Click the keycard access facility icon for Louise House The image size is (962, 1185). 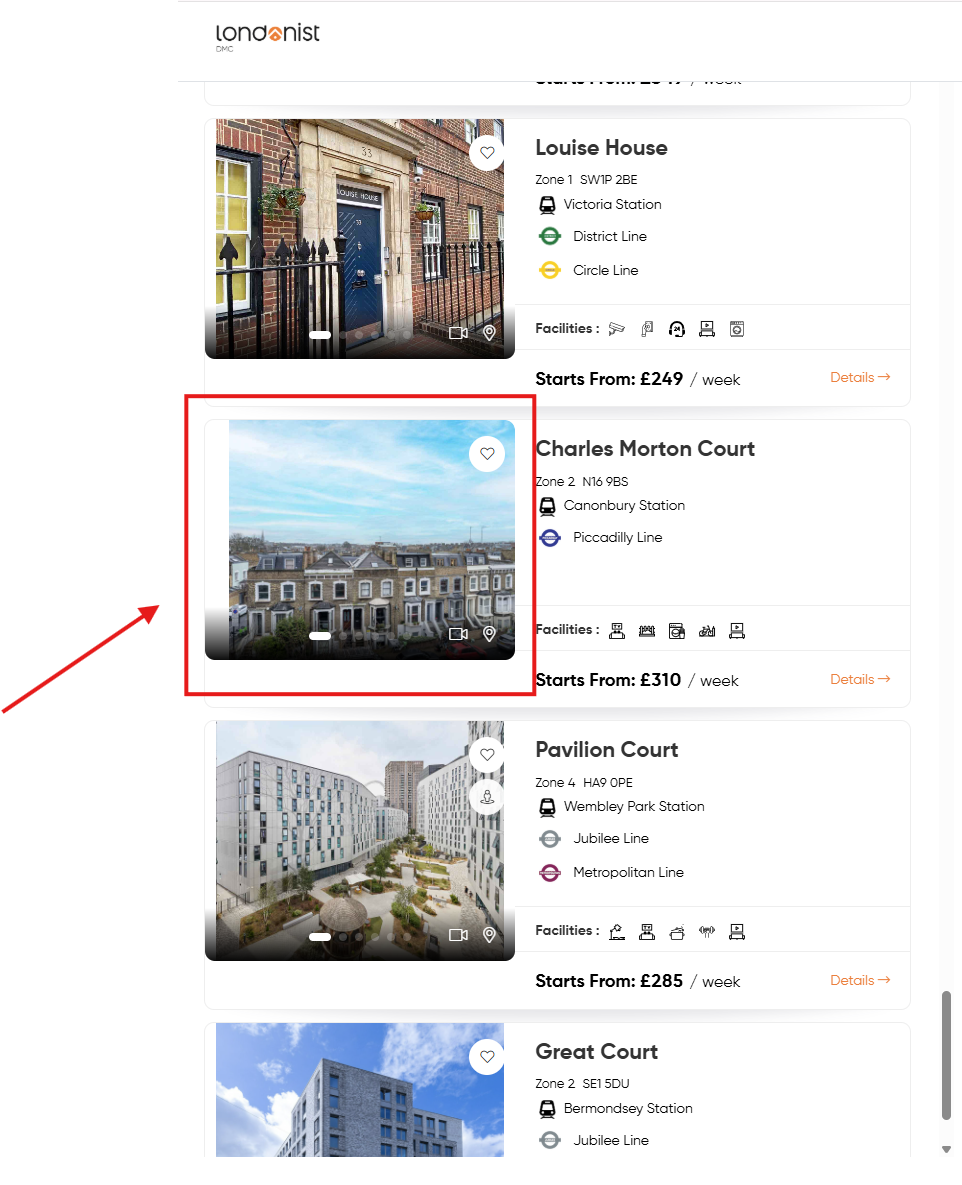[647, 329]
